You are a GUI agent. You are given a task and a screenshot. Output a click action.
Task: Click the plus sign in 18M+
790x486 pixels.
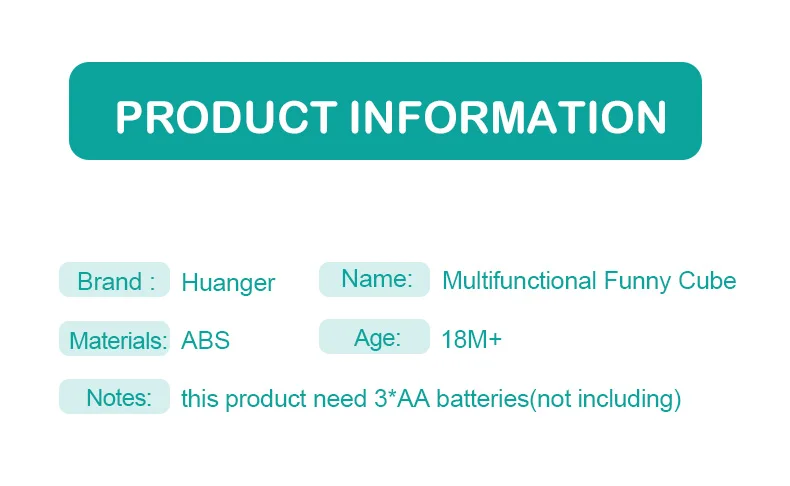point(496,341)
